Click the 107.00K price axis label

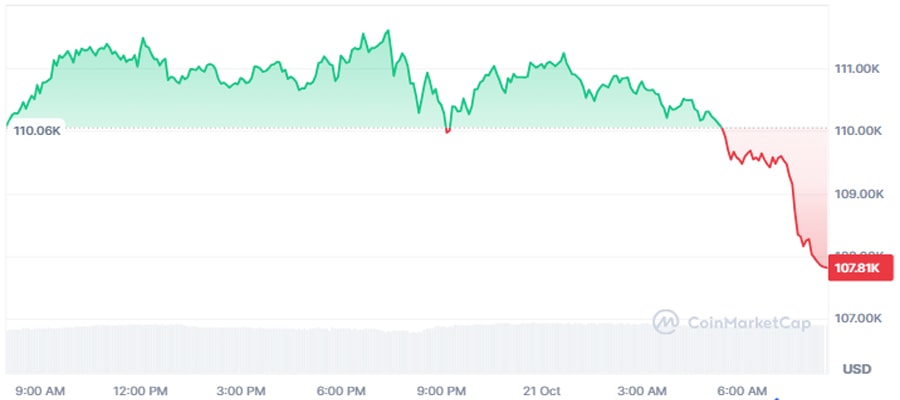pyautogui.click(x=857, y=318)
